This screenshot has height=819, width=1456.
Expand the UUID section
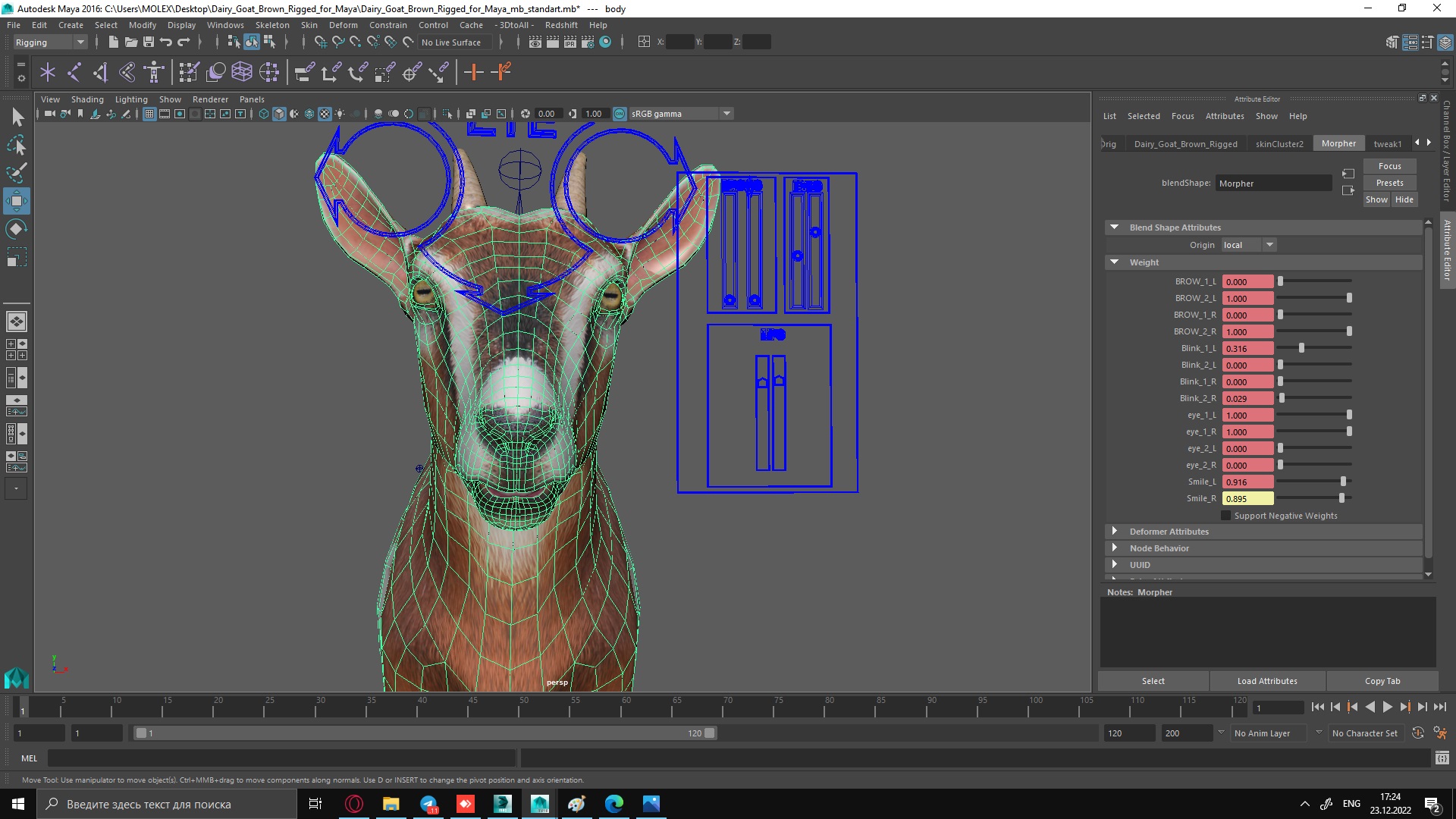tap(1114, 565)
